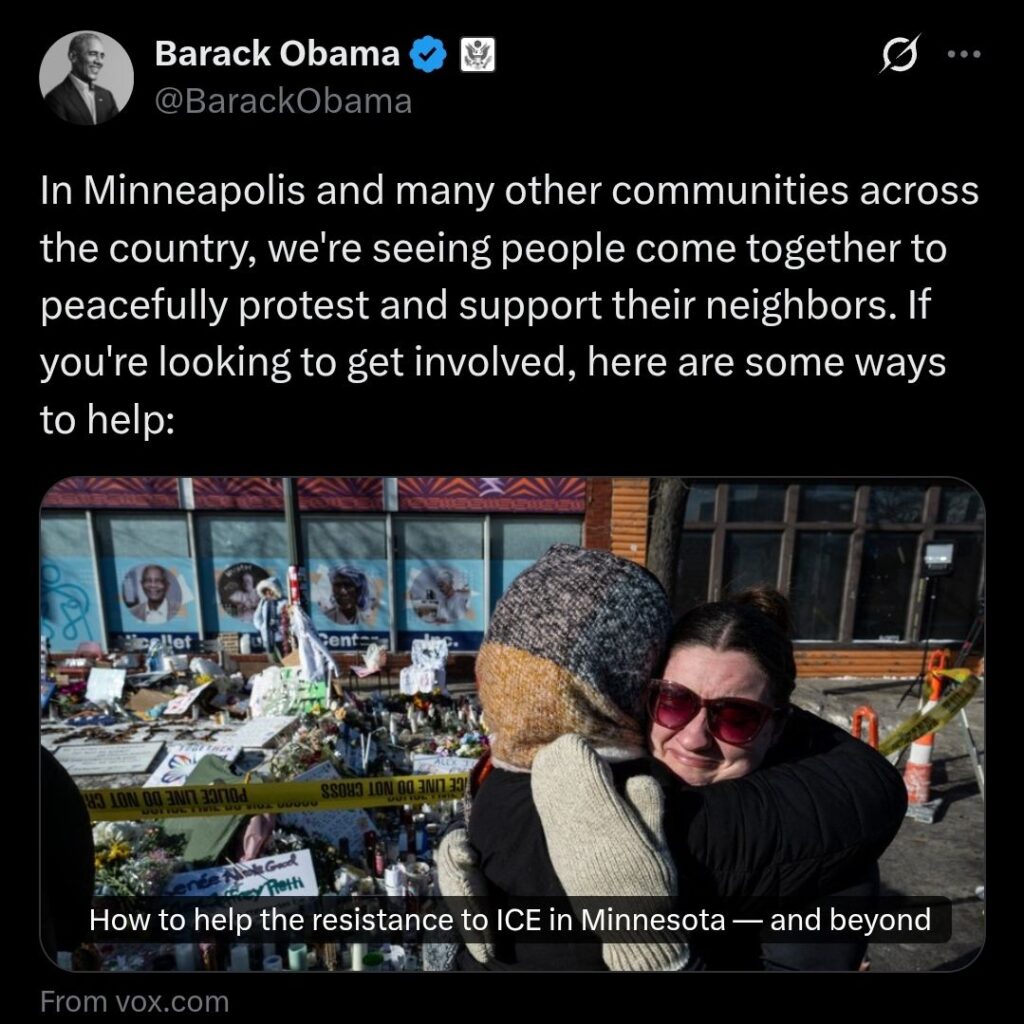1024x1024 pixels.
Task: Click the government affiliation seal badge
Action: click(477, 54)
